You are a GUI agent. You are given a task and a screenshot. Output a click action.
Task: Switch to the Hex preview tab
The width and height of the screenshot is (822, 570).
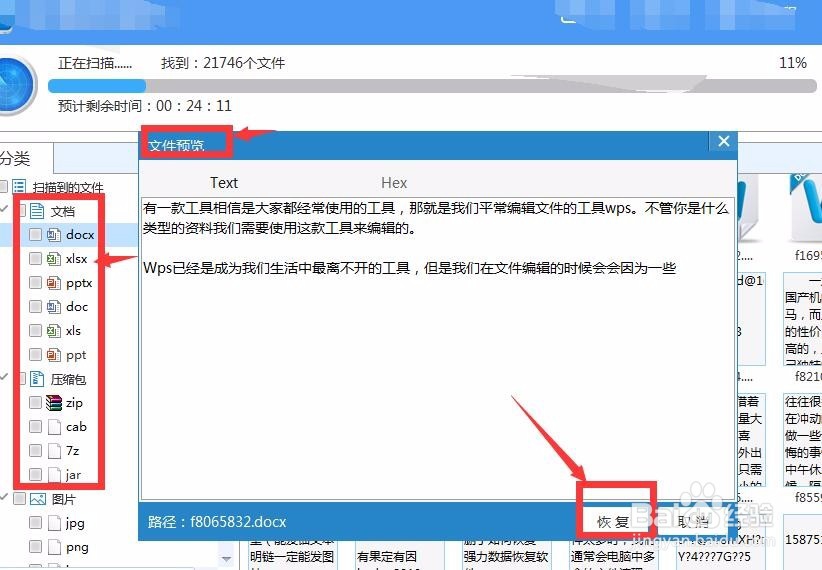(x=394, y=183)
